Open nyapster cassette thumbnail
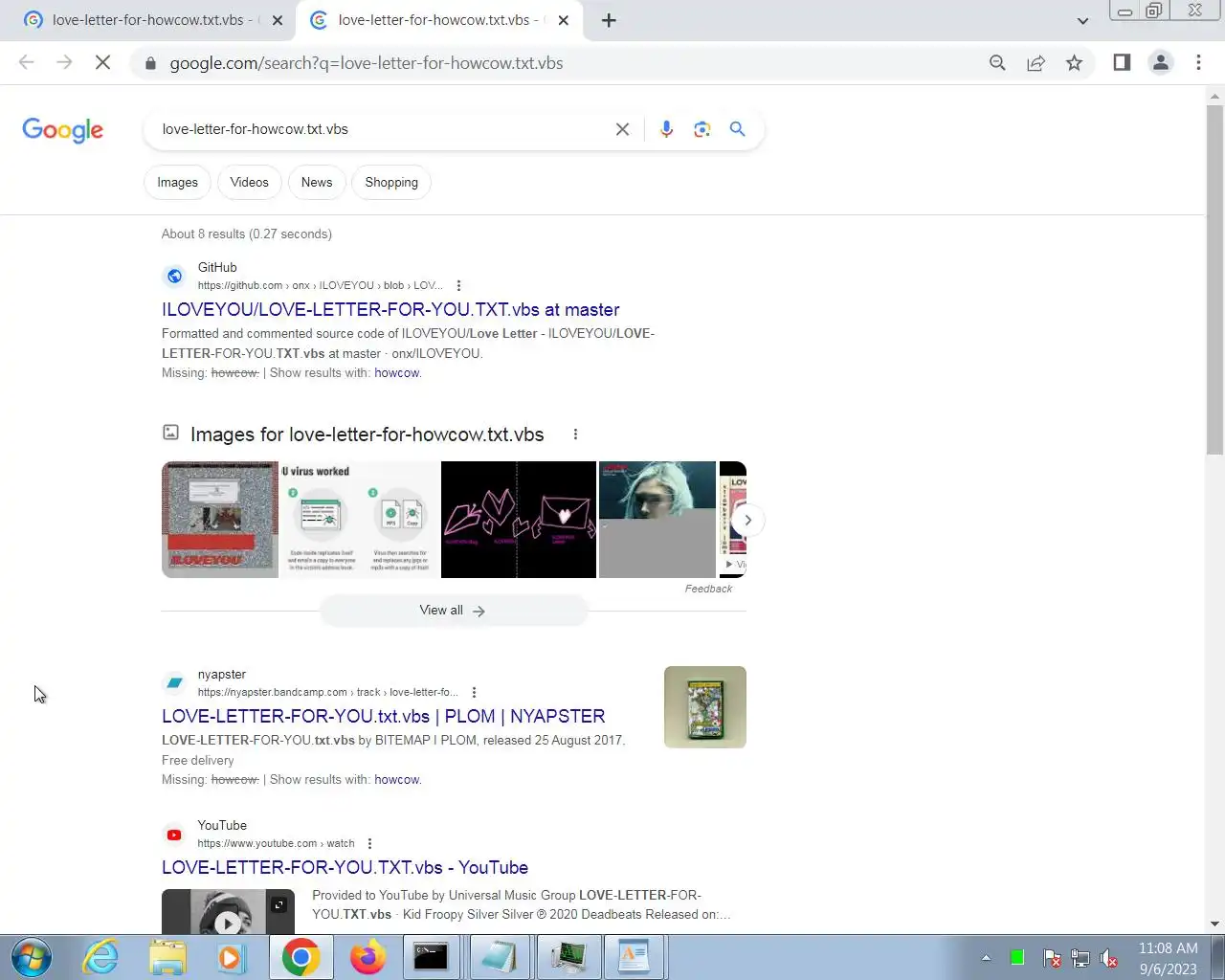This screenshot has width=1225, height=980. click(x=705, y=707)
